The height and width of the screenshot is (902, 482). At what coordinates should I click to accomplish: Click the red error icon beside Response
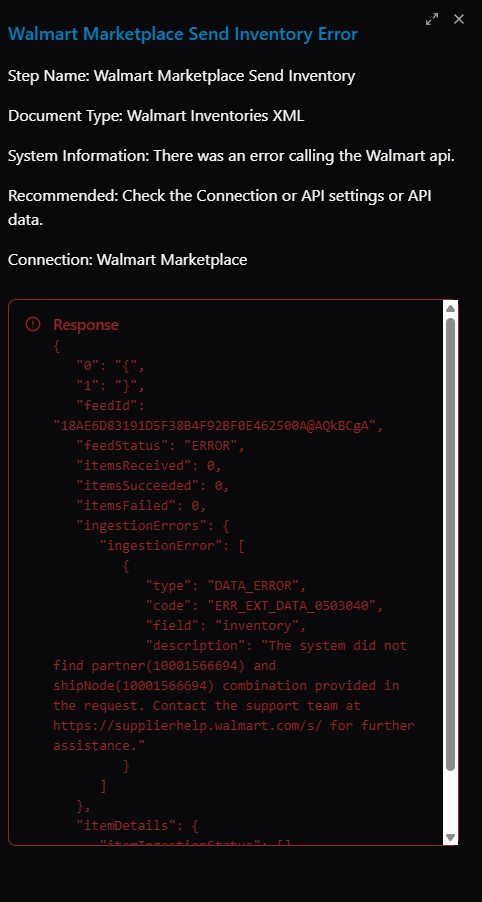(x=33, y=324)
